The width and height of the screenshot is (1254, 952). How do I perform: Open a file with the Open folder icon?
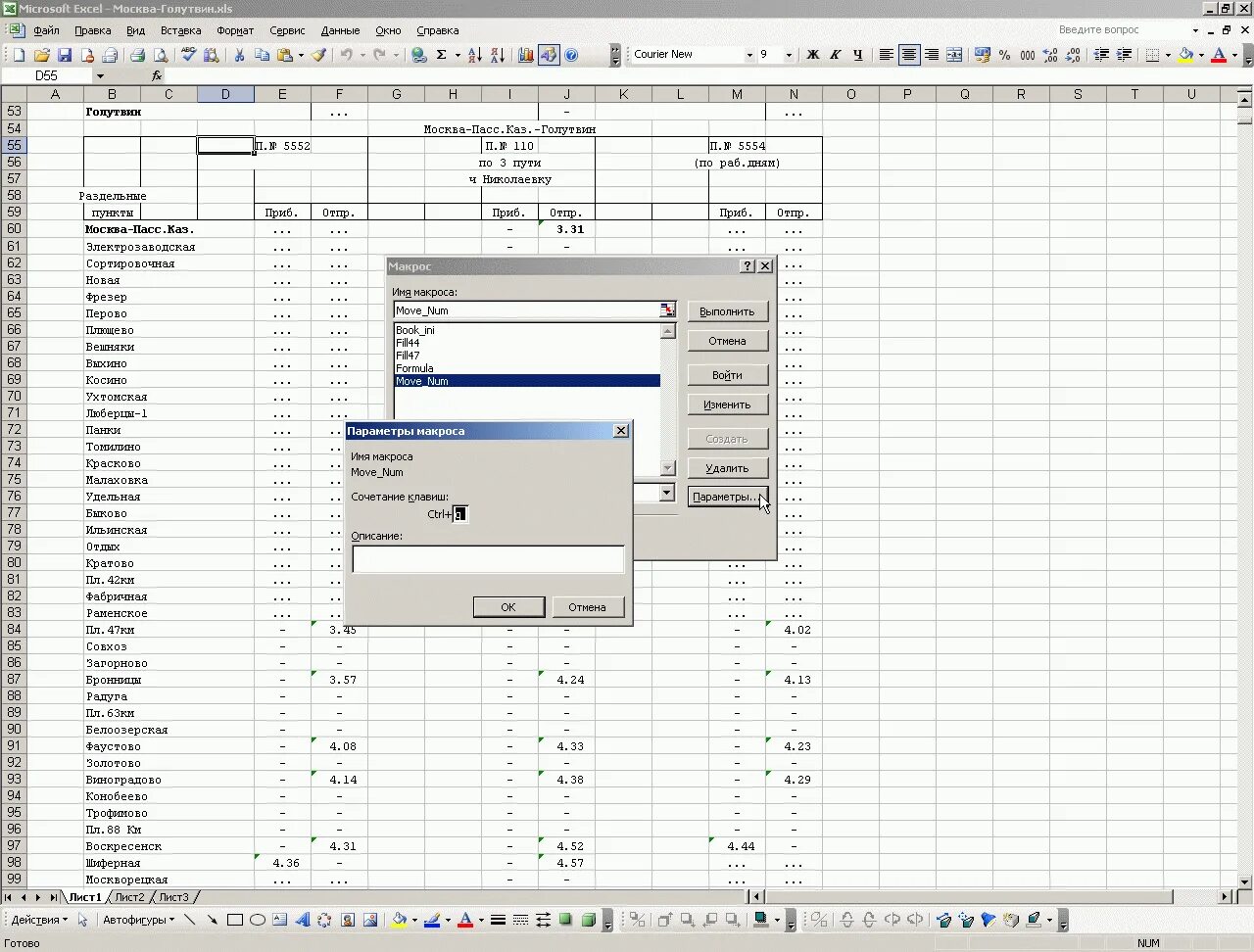41,55
